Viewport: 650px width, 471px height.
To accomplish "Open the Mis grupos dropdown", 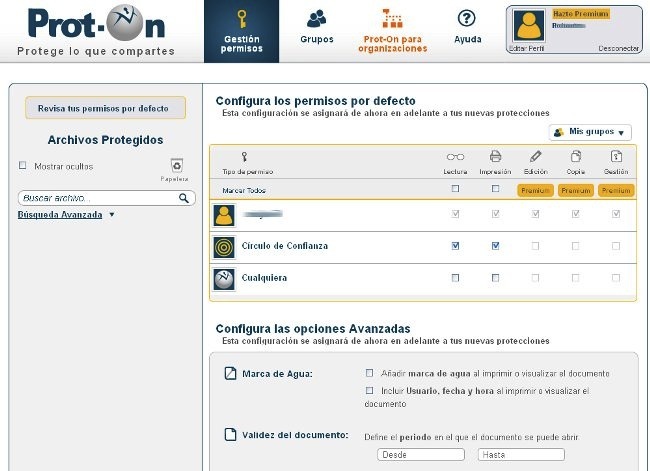I will click(x=591, y=132).
